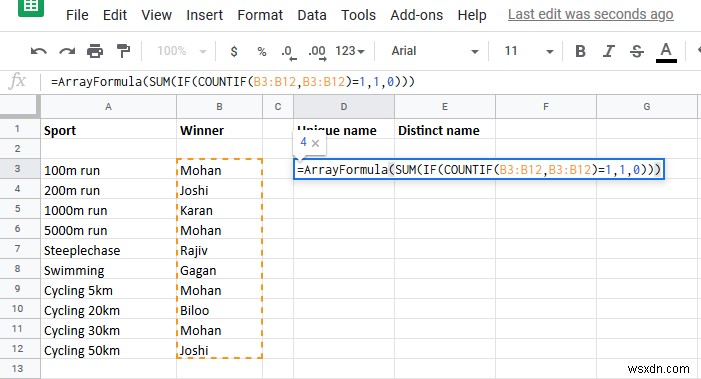Increase decimal places icon
Viewport: 701px width, 379px height.
click(317, 52)
